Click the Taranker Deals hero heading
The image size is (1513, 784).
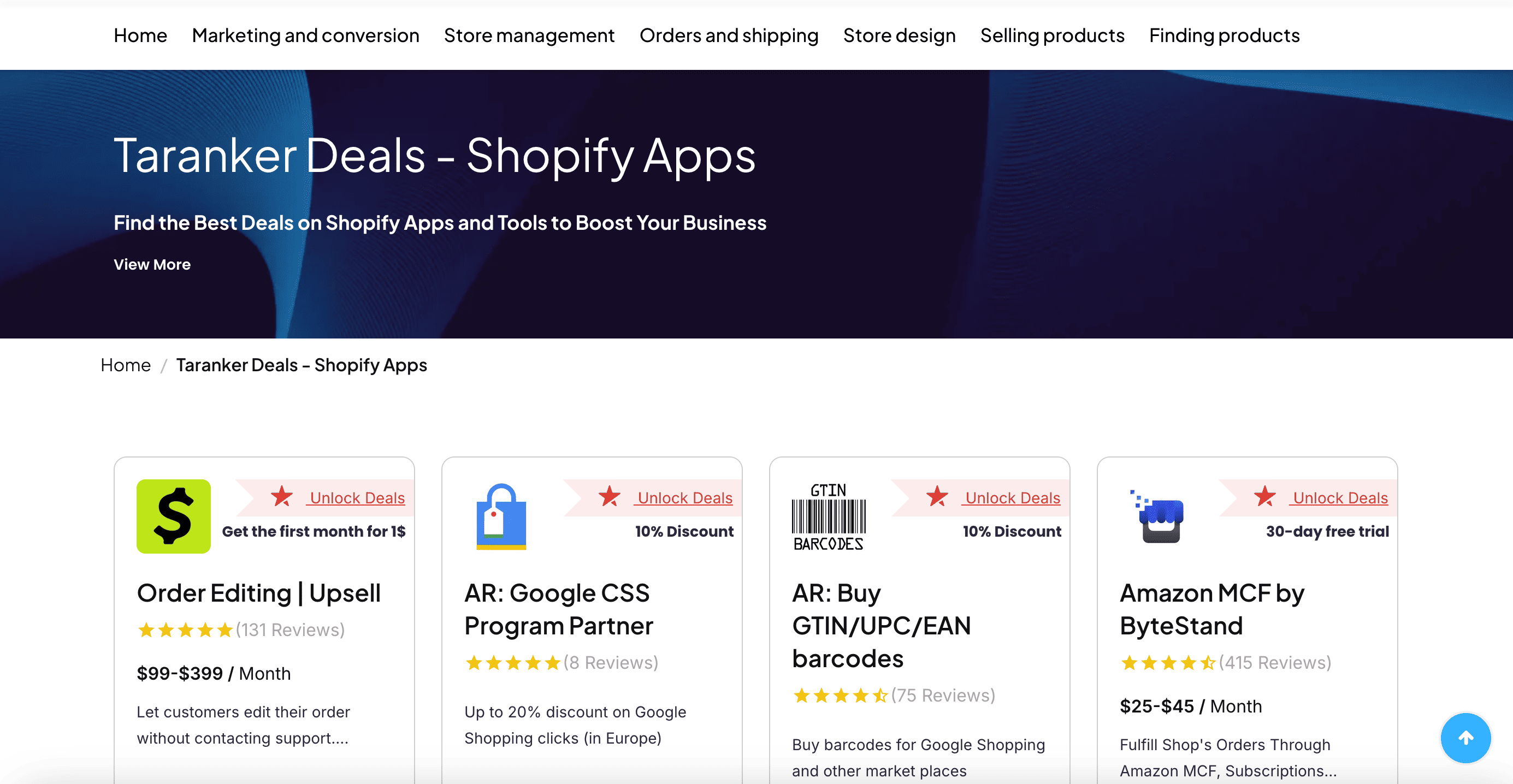click(435, 156)
